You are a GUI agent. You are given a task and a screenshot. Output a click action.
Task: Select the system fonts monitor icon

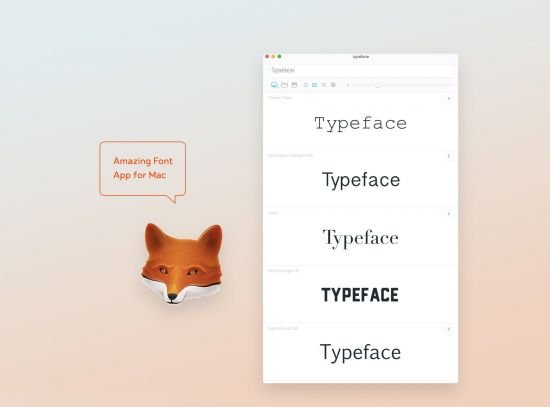click(275, 85)
